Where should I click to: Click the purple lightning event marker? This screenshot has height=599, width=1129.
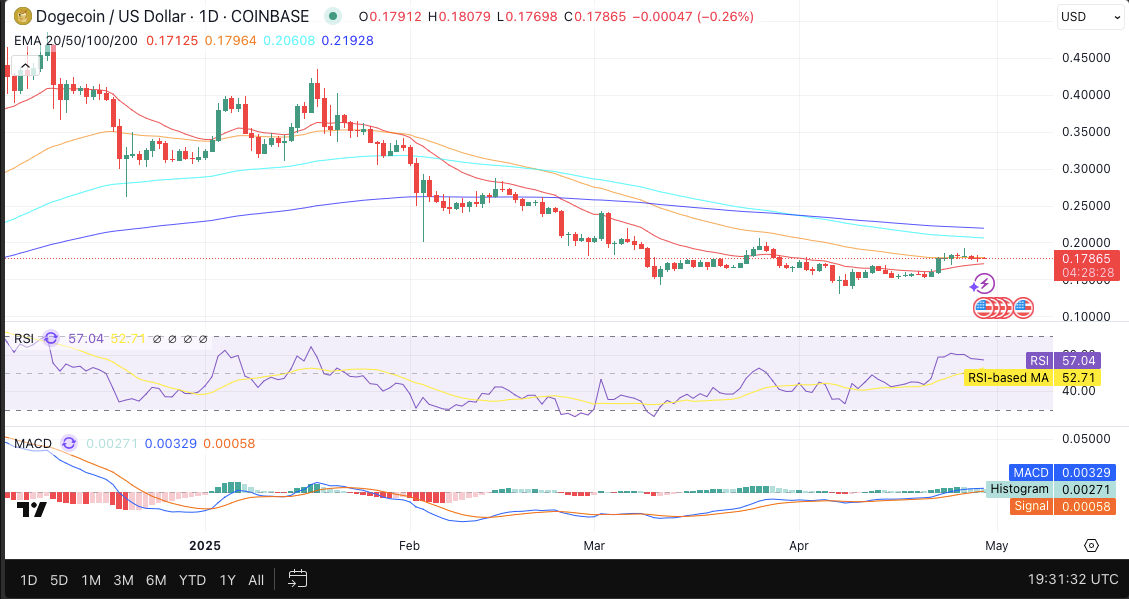click(x=983, y=284)
